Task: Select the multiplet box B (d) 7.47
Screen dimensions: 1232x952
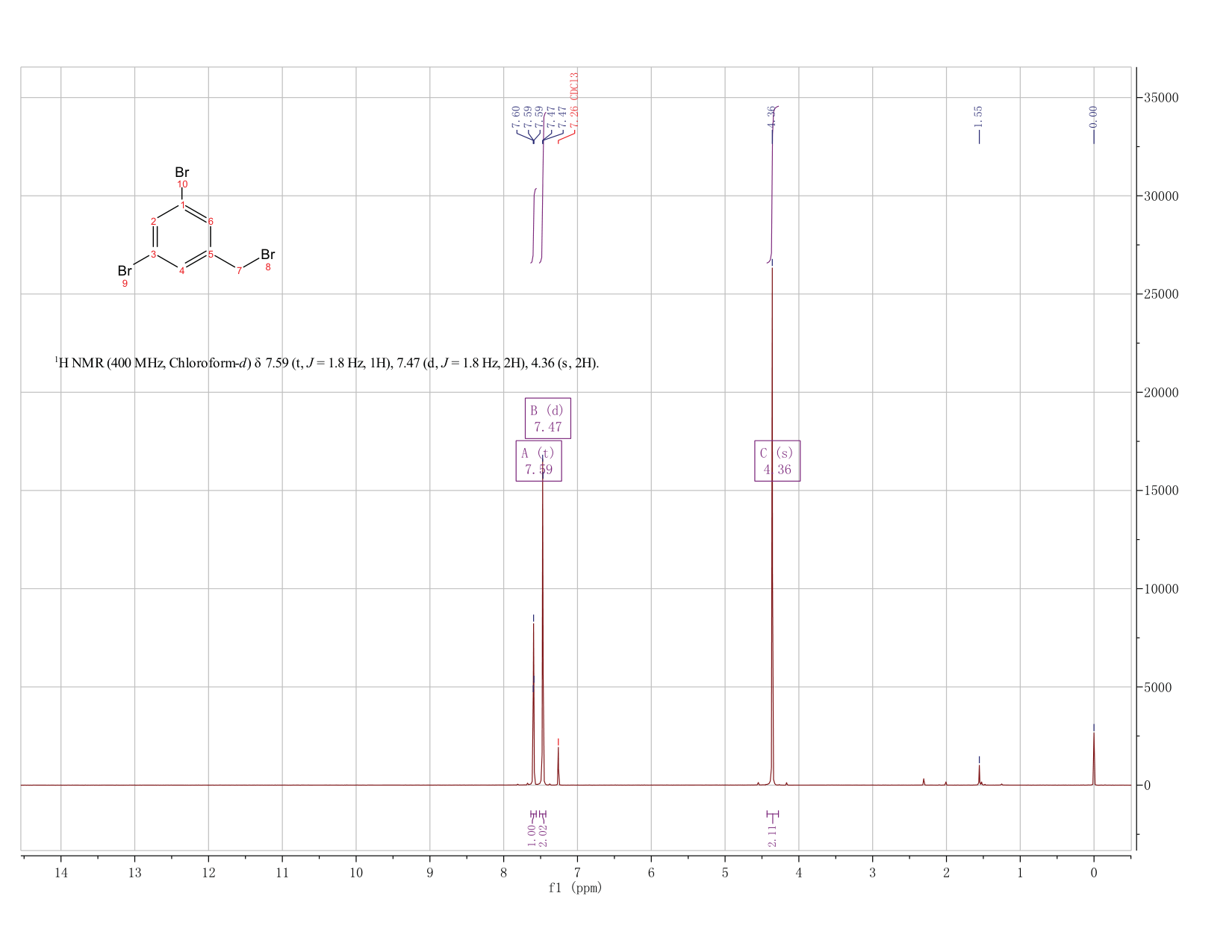Action: point(548,418)
